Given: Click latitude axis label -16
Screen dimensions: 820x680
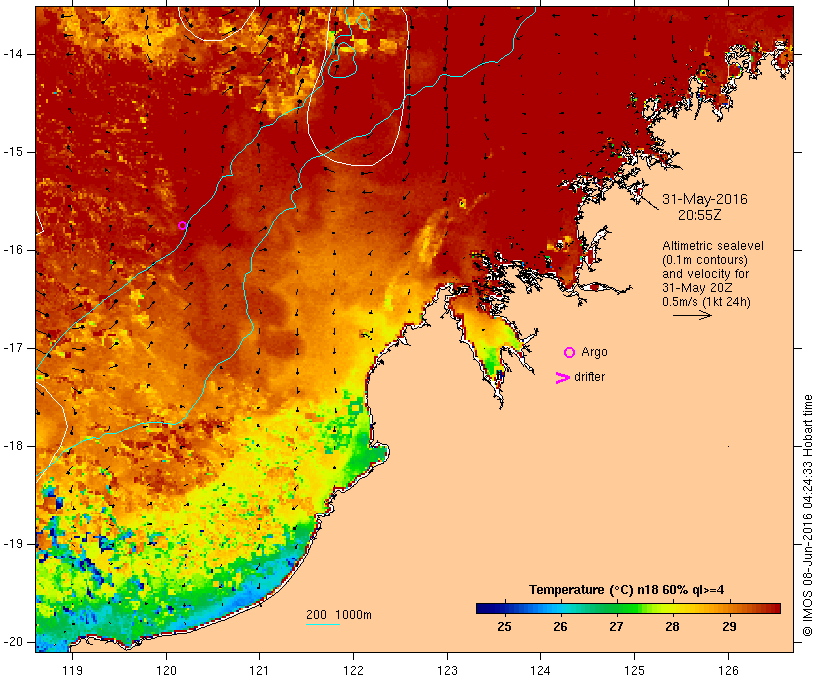Looking at the screenshot, I should point(13,250).
